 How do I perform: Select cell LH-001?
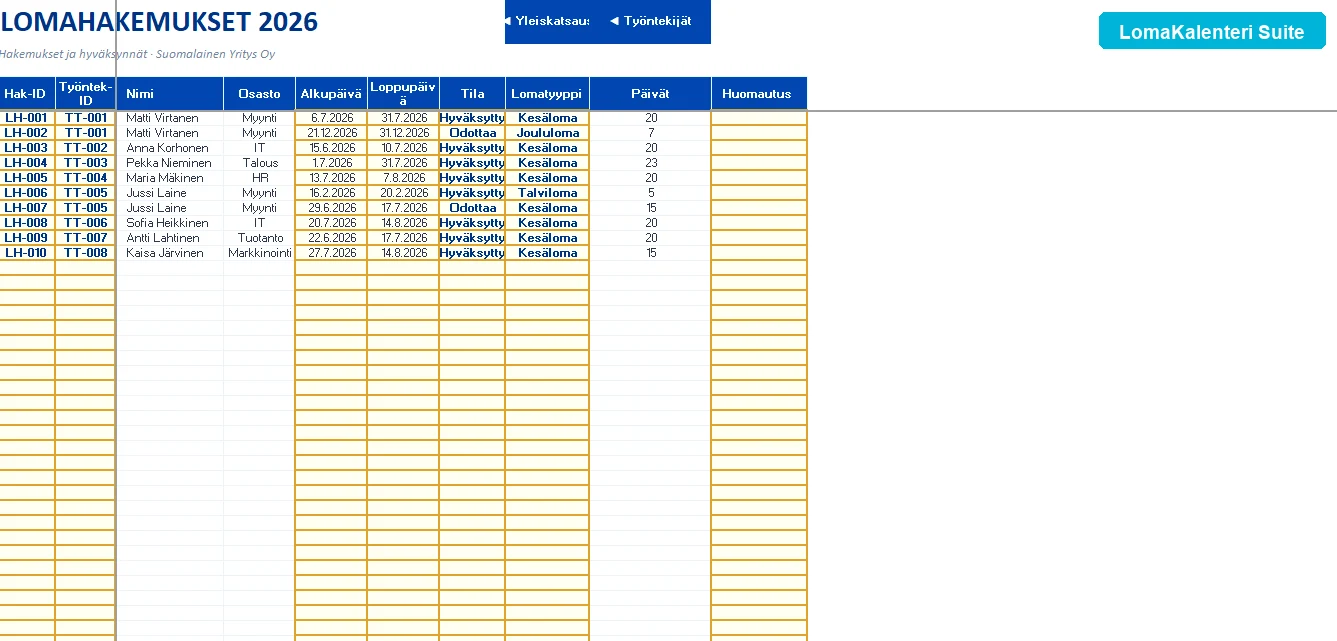27,118
